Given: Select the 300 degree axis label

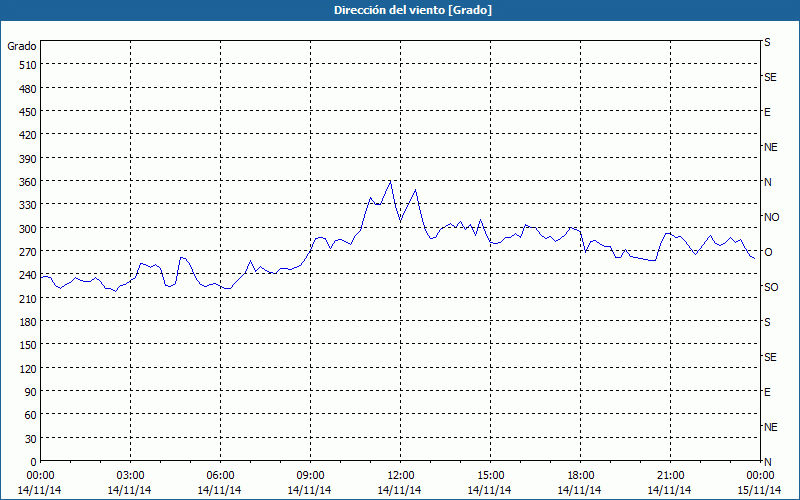Looking at the screenshot, I should click(28, 229).
